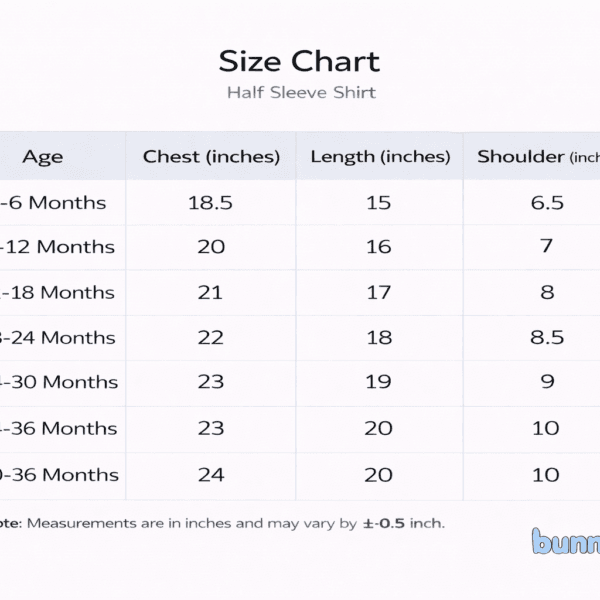Click the length value 17
The image size is (600, 600).
pyautogui.click(x=378, y=293)
